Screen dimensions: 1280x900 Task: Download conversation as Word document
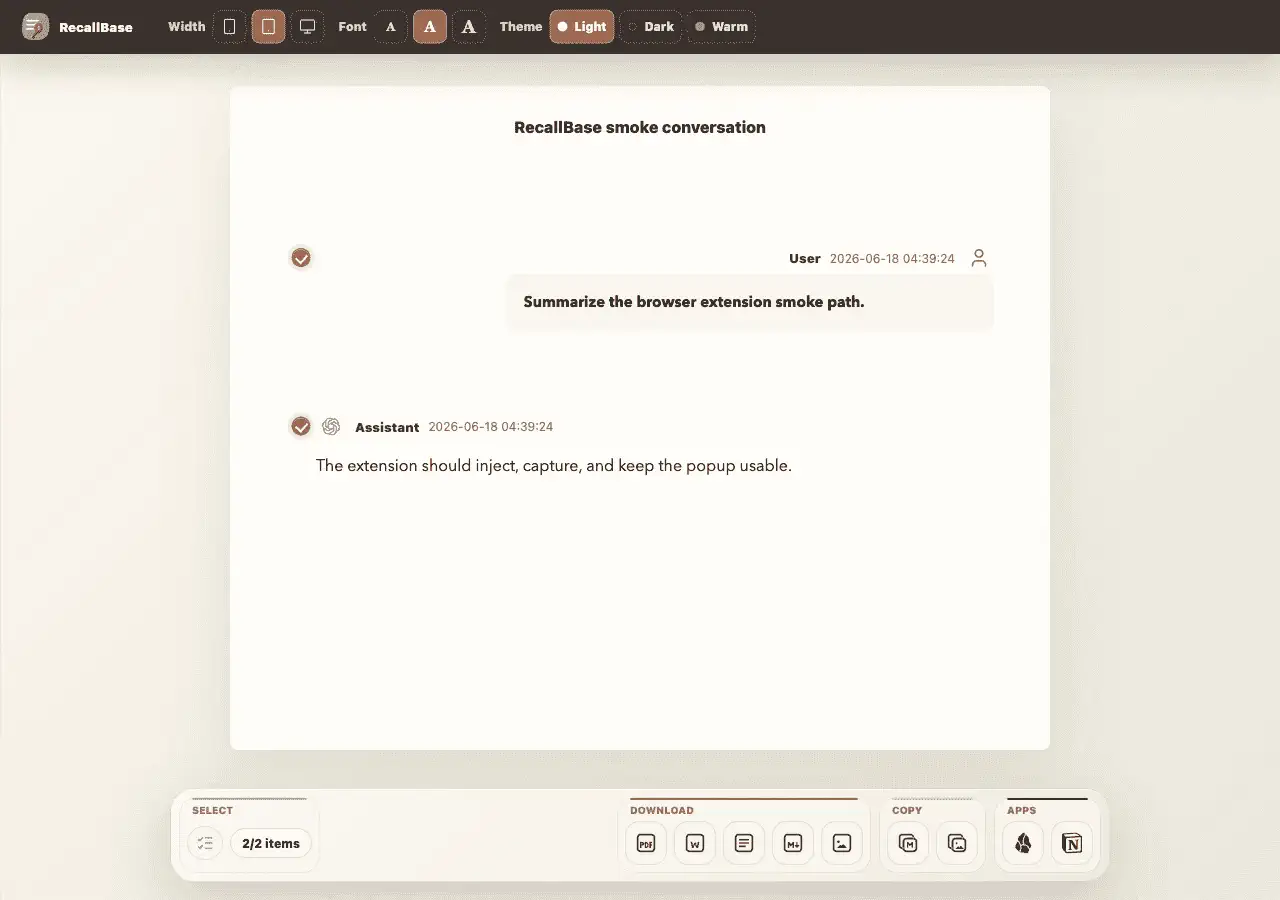[x=695, y=843]
